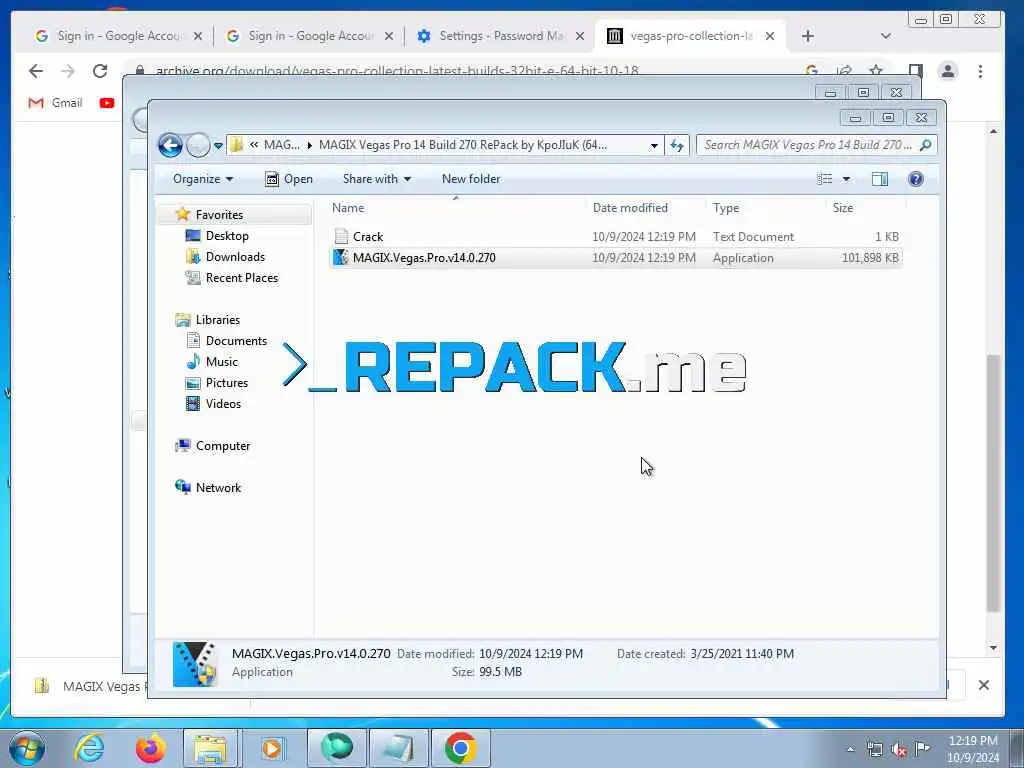The width and height of the screenshot is (1024, 768).
Task: Open Favorites in navigation pane
Action: pyautogui.click(x=219, y=215)
